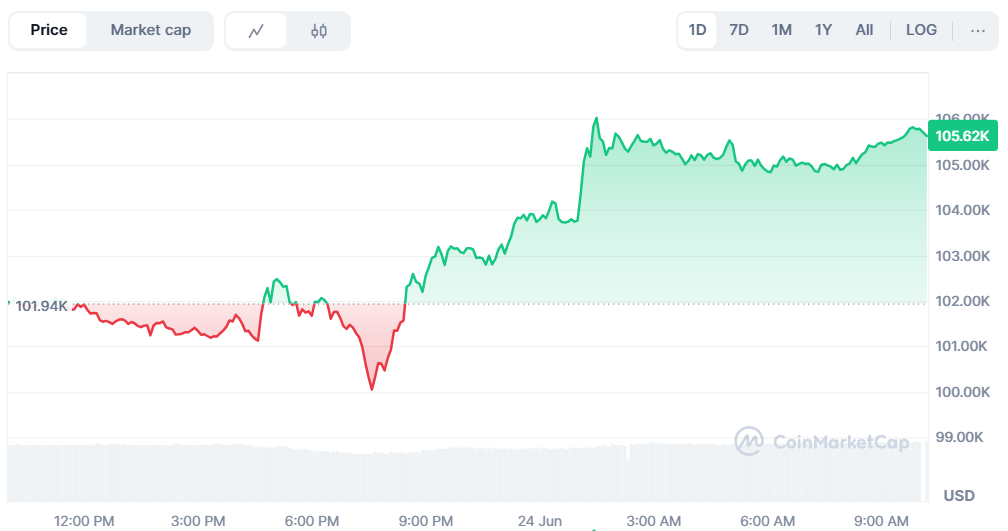Click the highest green peak on chart
The height and width of the screenshot is (531, 1008).
(x=596, y=118)
